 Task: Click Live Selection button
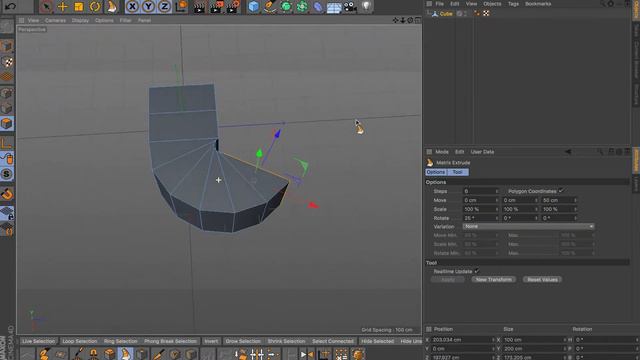38,341
